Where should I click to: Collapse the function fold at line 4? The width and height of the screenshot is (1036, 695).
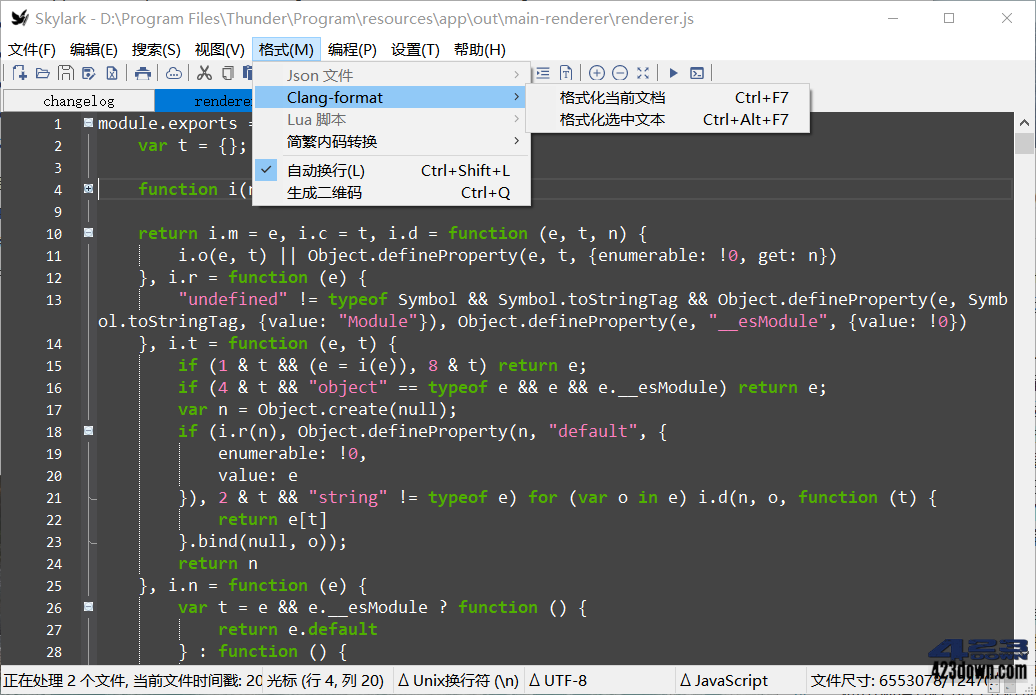(87, 188)
